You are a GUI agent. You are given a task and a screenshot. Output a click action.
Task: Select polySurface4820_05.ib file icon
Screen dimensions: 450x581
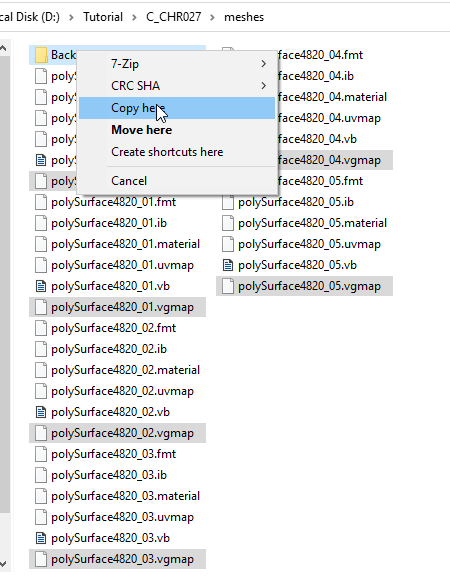228,202
